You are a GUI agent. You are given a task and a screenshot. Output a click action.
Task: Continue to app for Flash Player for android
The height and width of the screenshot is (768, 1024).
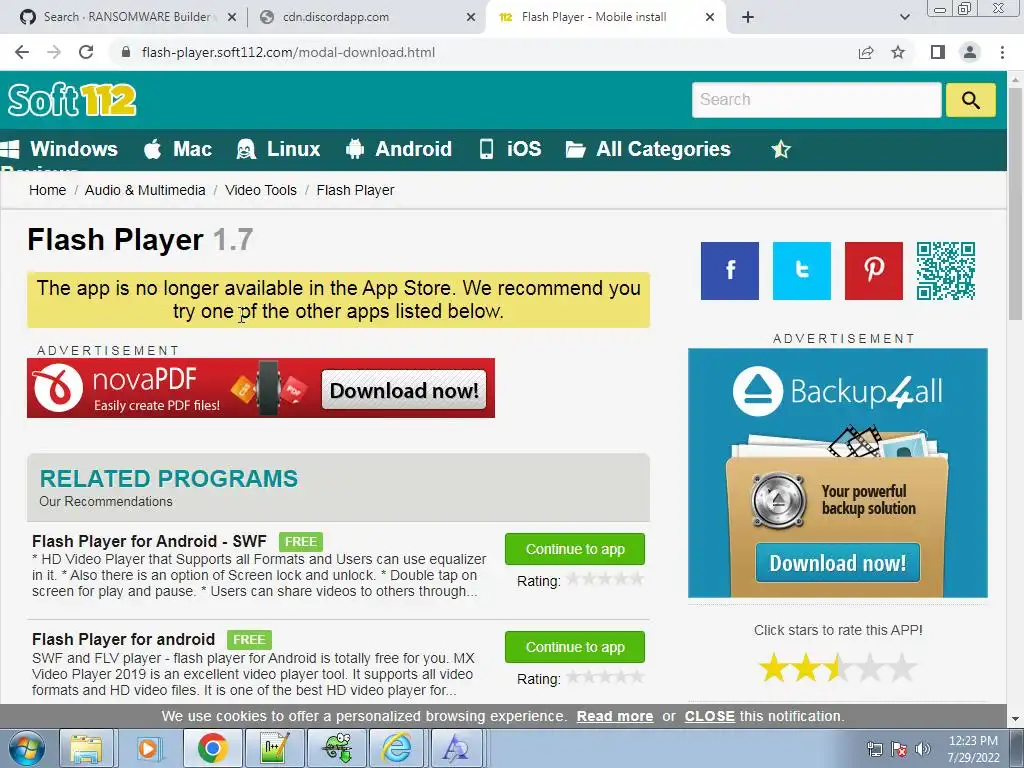point(575,647)
